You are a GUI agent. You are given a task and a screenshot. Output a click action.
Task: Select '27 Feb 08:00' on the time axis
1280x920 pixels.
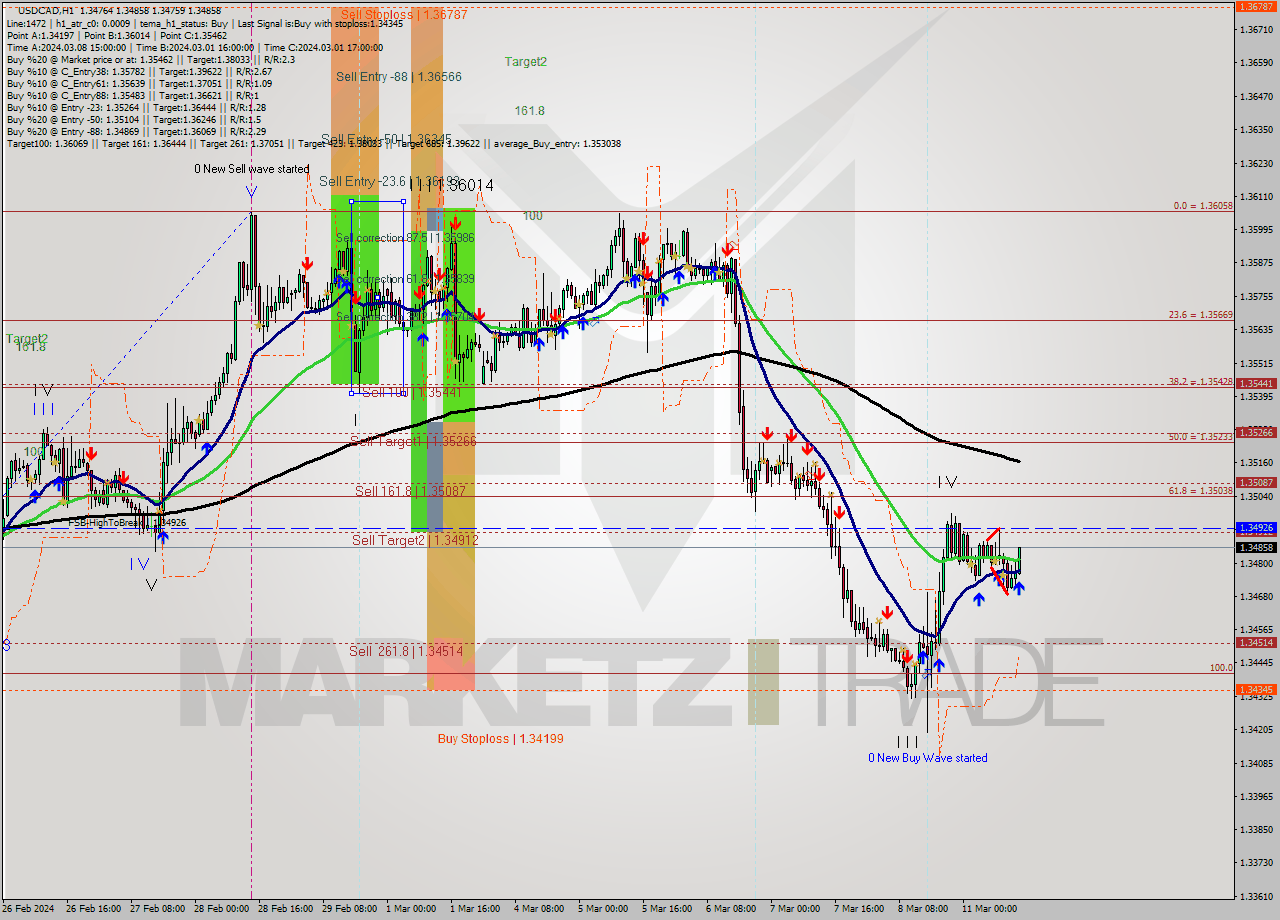156,909
